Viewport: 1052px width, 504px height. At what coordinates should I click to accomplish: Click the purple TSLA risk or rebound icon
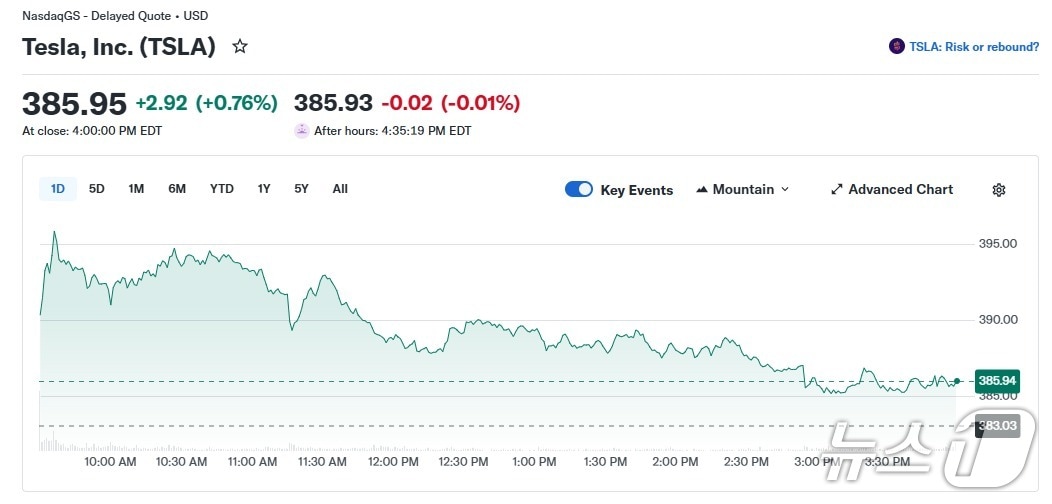[x=896, y=46]
